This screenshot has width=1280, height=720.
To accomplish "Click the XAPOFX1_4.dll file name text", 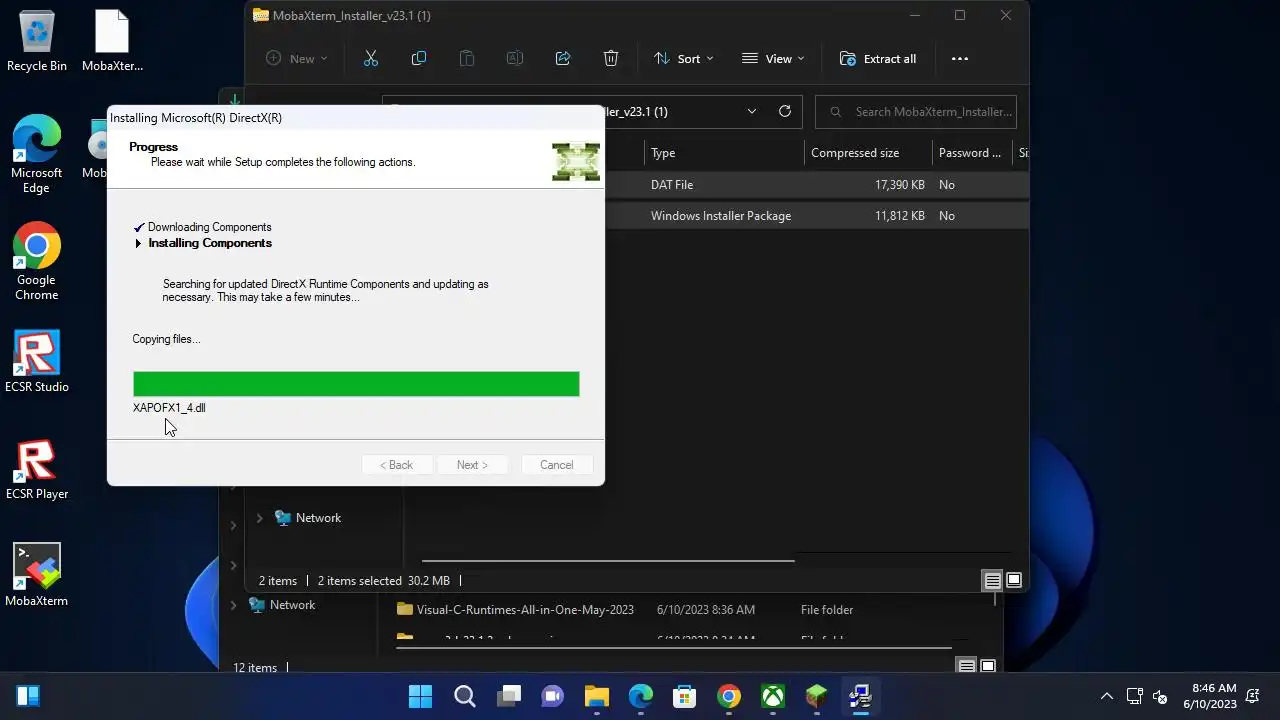I will tap(169, 408).
